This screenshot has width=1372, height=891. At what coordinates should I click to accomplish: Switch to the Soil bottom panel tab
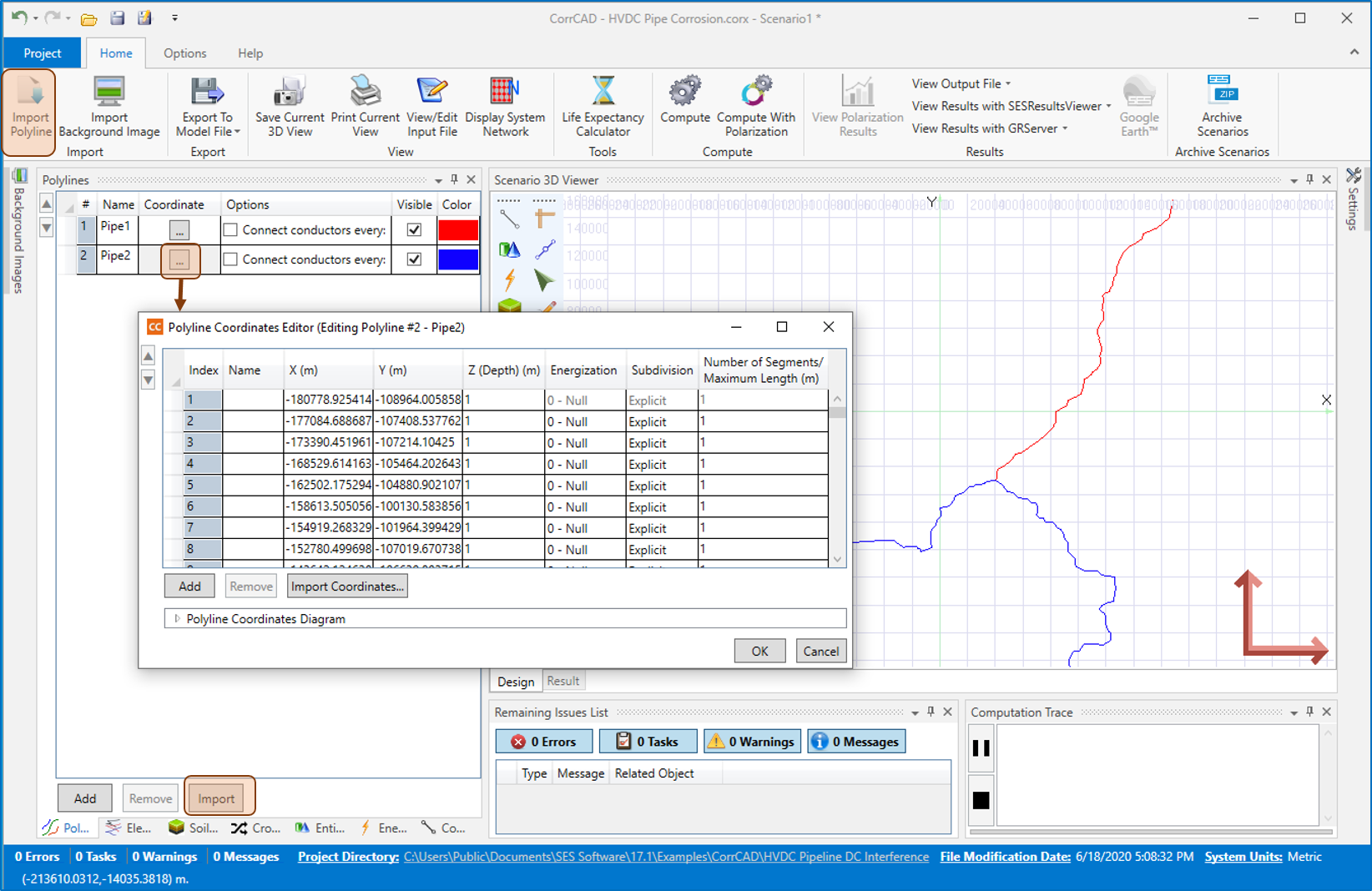point(194,828)
